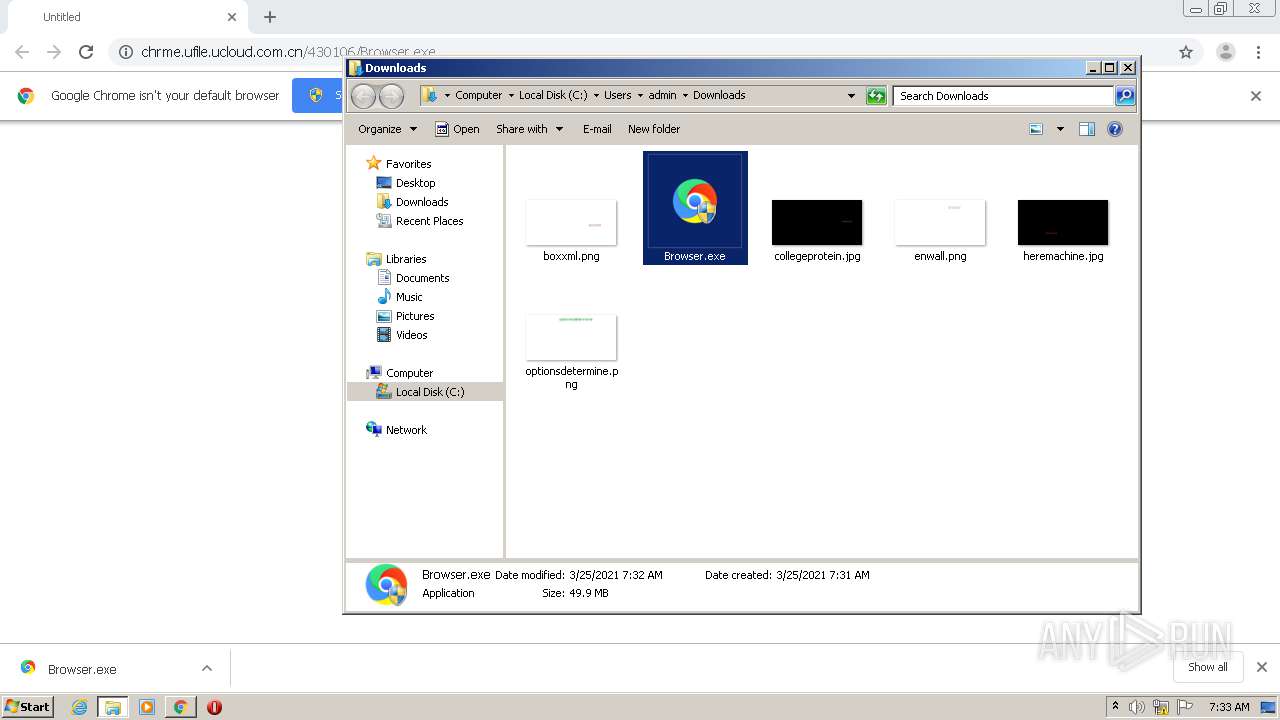Open Windows Media Player from taskbar
This screenshot has width=1280, height=720.
147,707
